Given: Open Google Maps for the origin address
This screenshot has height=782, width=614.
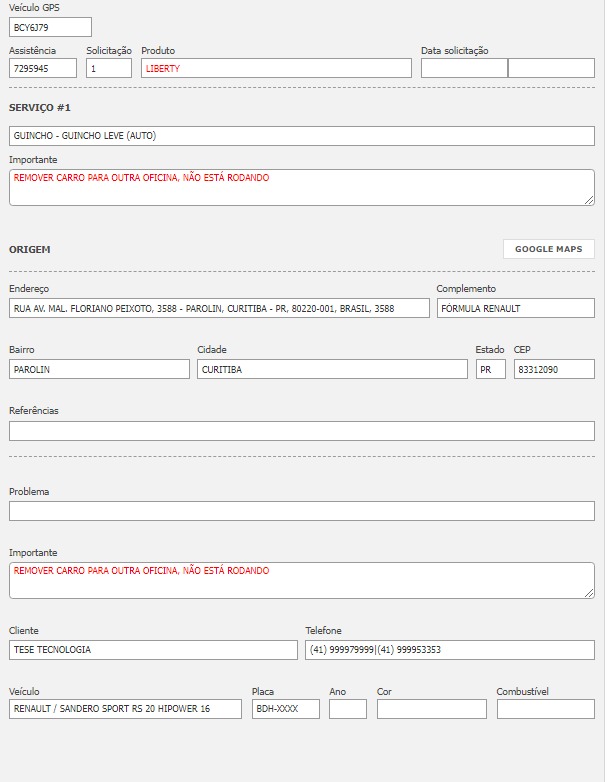Looking at the screenshot, I should [548, 249].
